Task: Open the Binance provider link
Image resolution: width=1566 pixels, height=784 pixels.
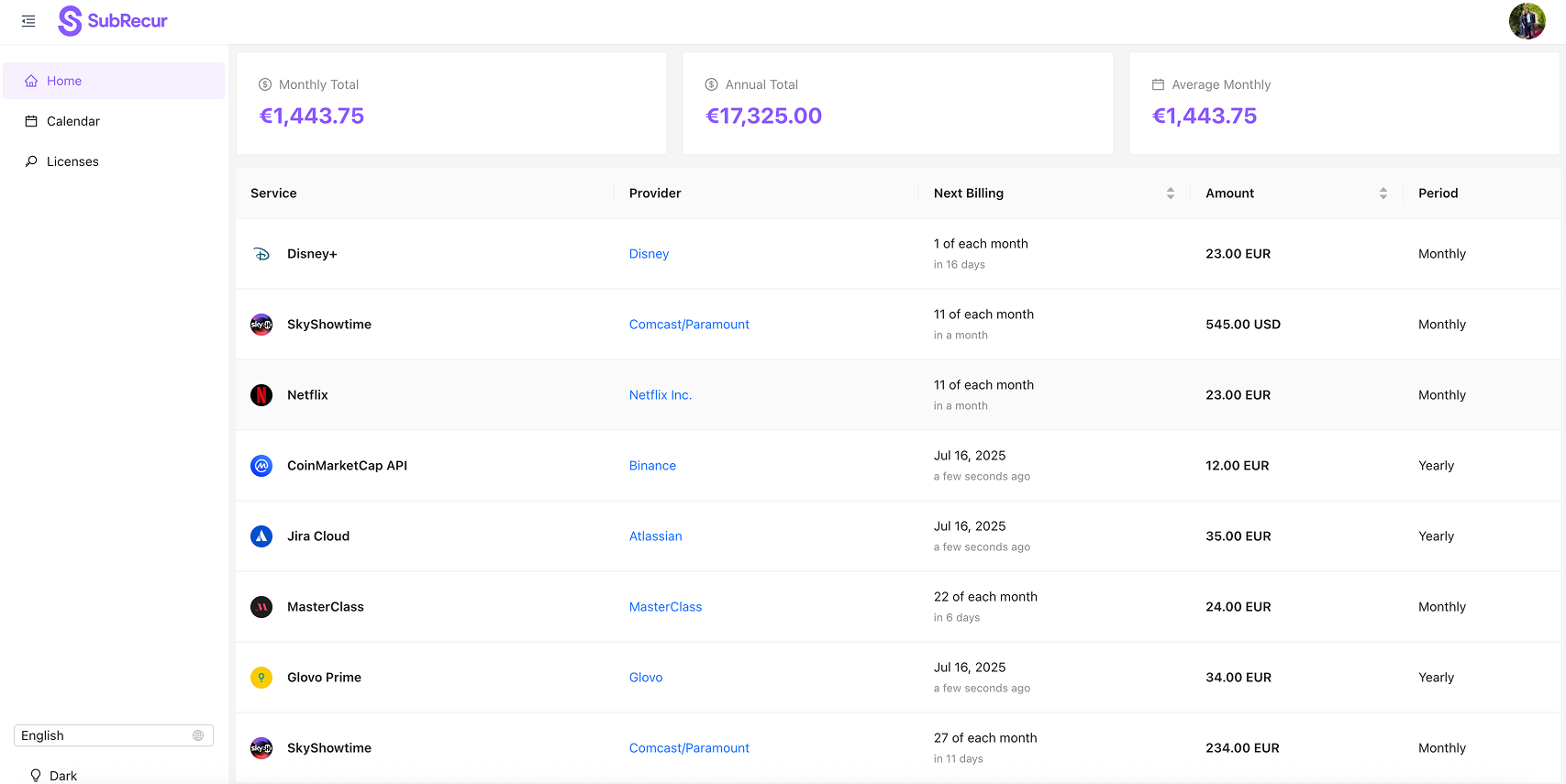Action: [652, 466]
